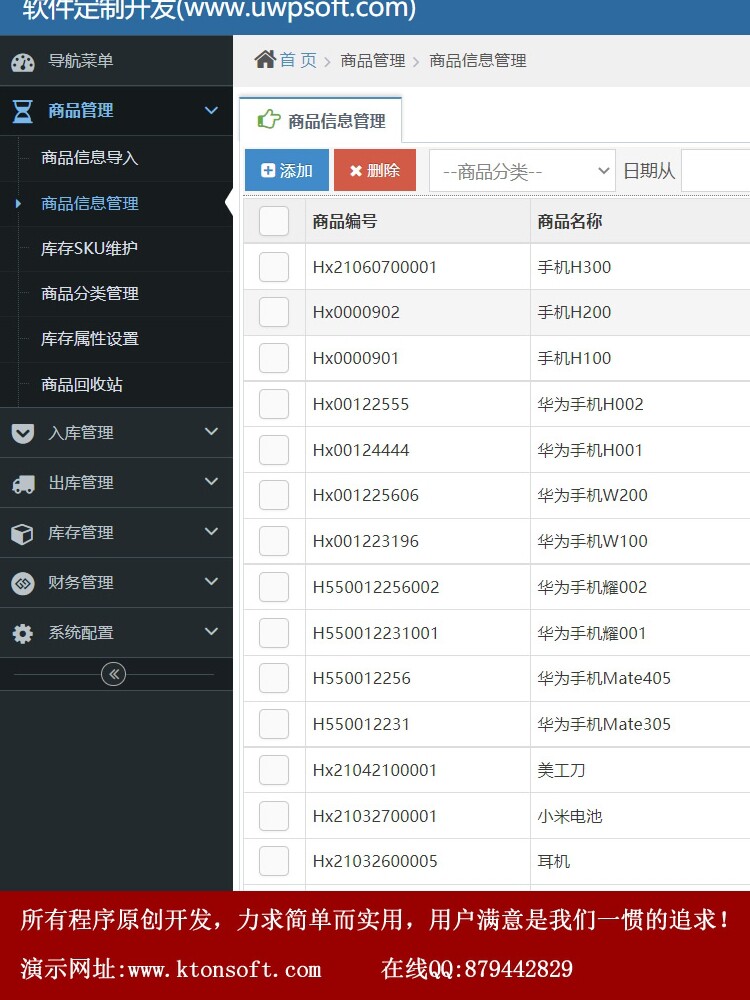
Task: Click the home icon in breadcrumb
Action: (x=265, y=60)
